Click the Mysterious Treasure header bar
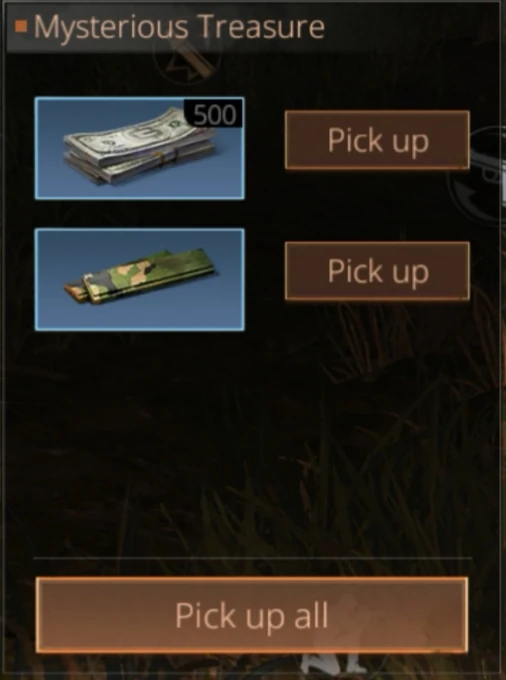This screenshot has height=680, width=506. tap(253, 27)
